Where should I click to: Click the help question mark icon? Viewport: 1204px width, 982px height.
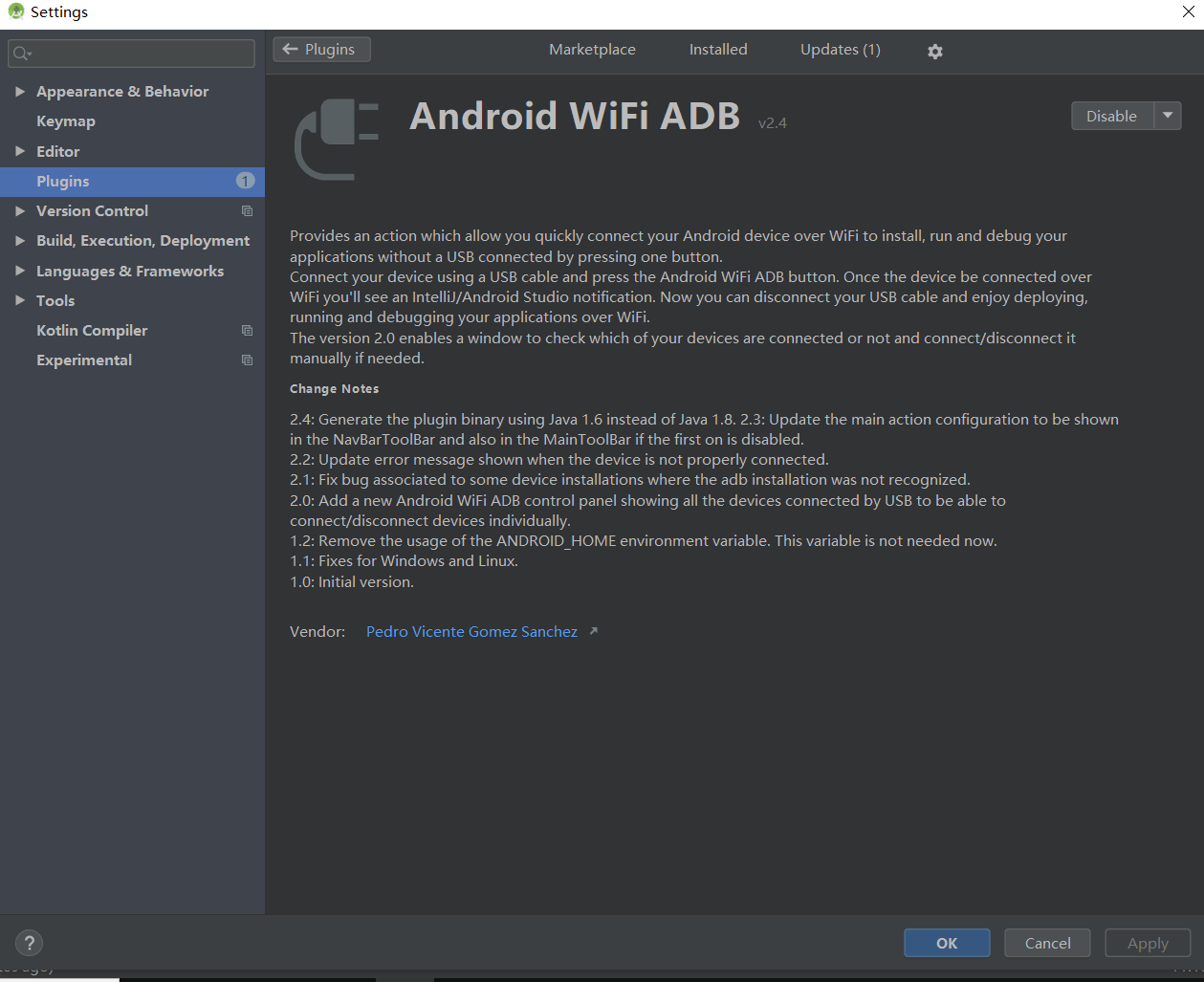(x=30, y=943)
